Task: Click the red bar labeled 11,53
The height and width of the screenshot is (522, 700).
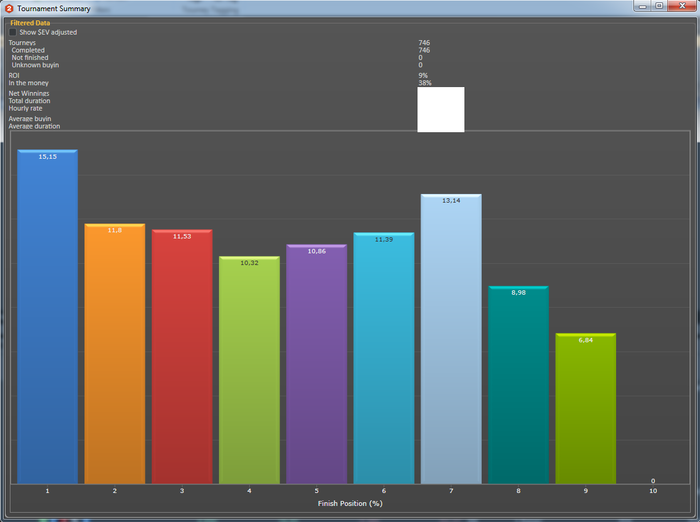Action: 182,356
